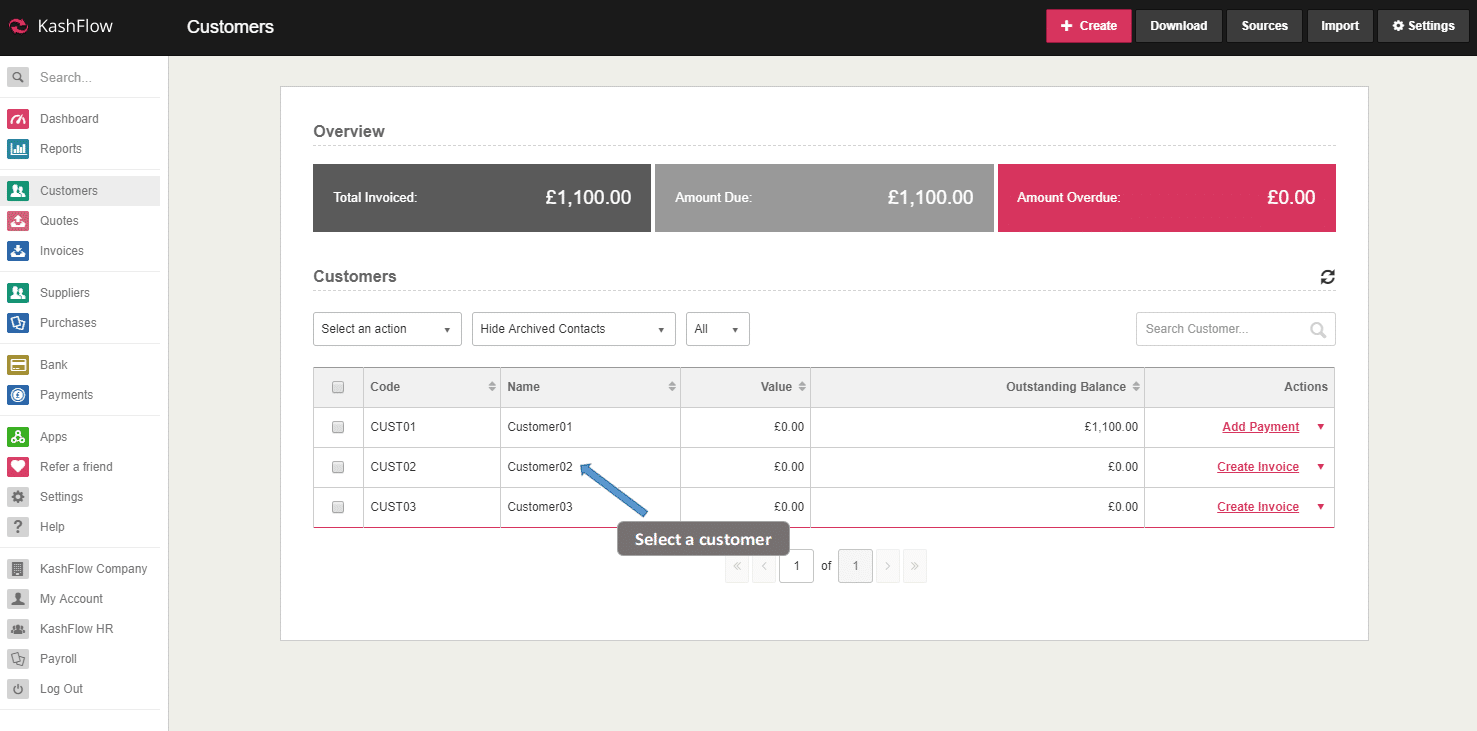This screenshot has width=1477, height=731.
Task: Click the Apps icon in sidebar
Action: point(18,437)
